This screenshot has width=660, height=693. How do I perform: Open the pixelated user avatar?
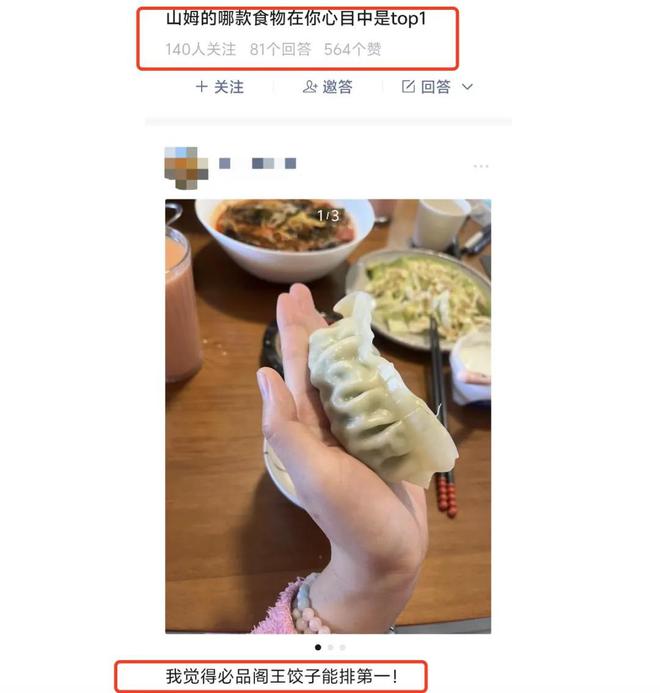pos(186,168)
